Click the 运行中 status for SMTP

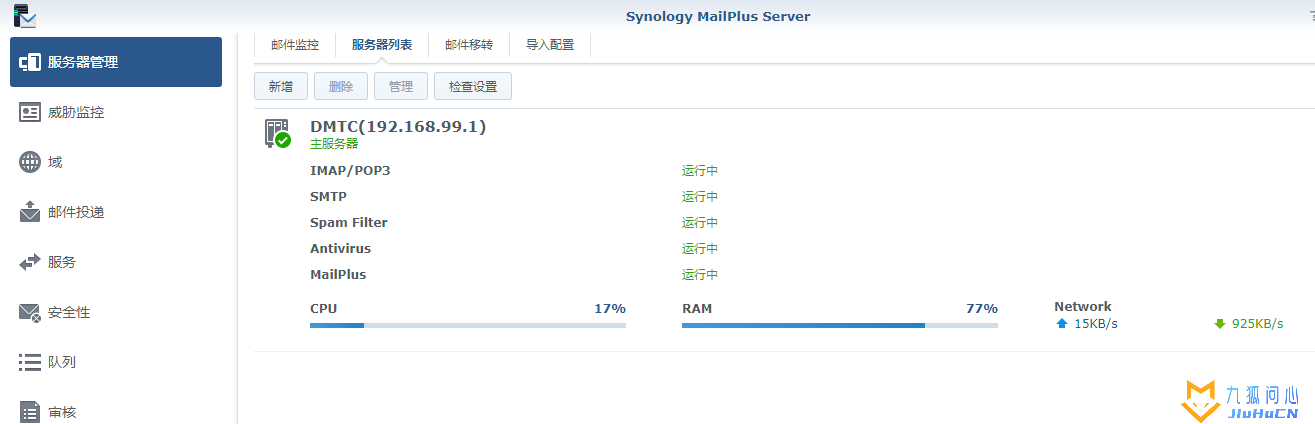click(x=700, y=197)
